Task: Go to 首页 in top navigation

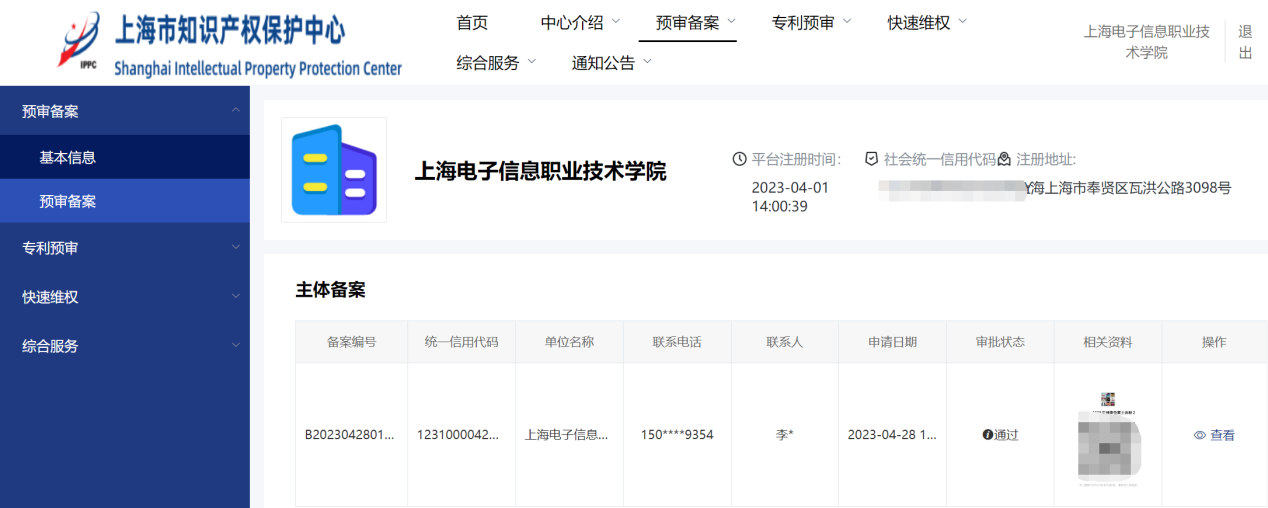Action: [472, 22]
